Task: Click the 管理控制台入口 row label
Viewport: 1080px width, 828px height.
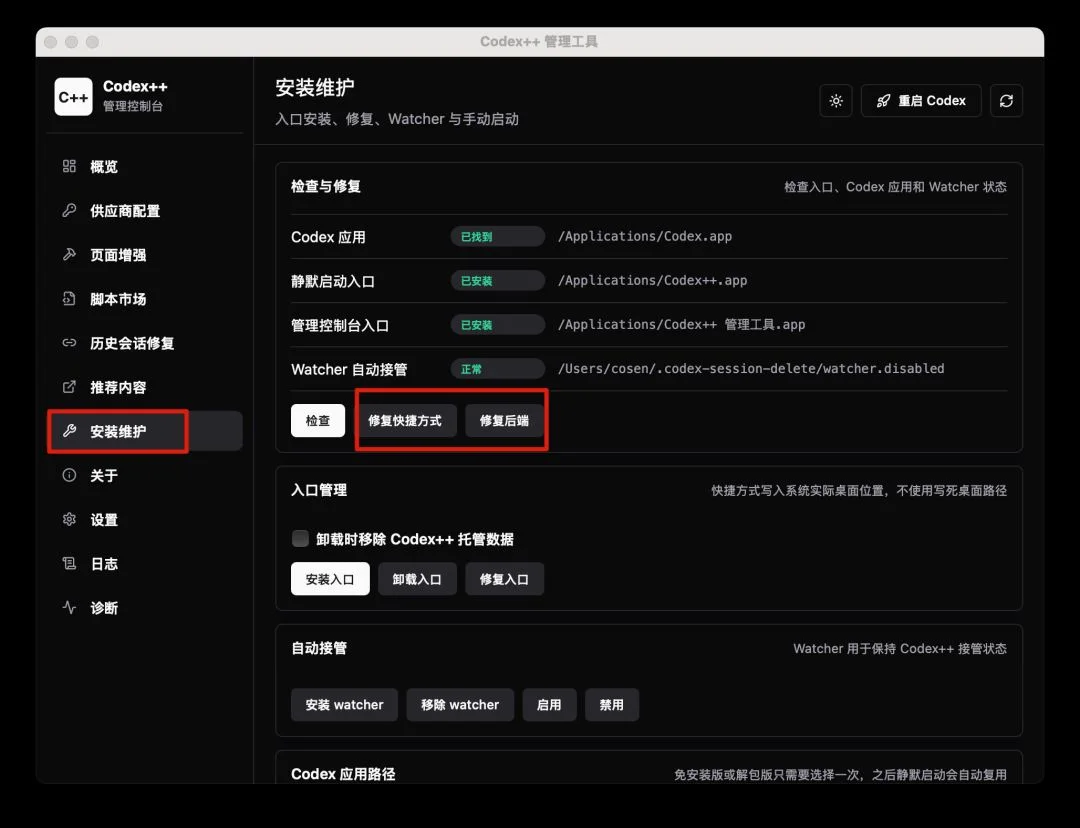Action: (x=340, y=325)
